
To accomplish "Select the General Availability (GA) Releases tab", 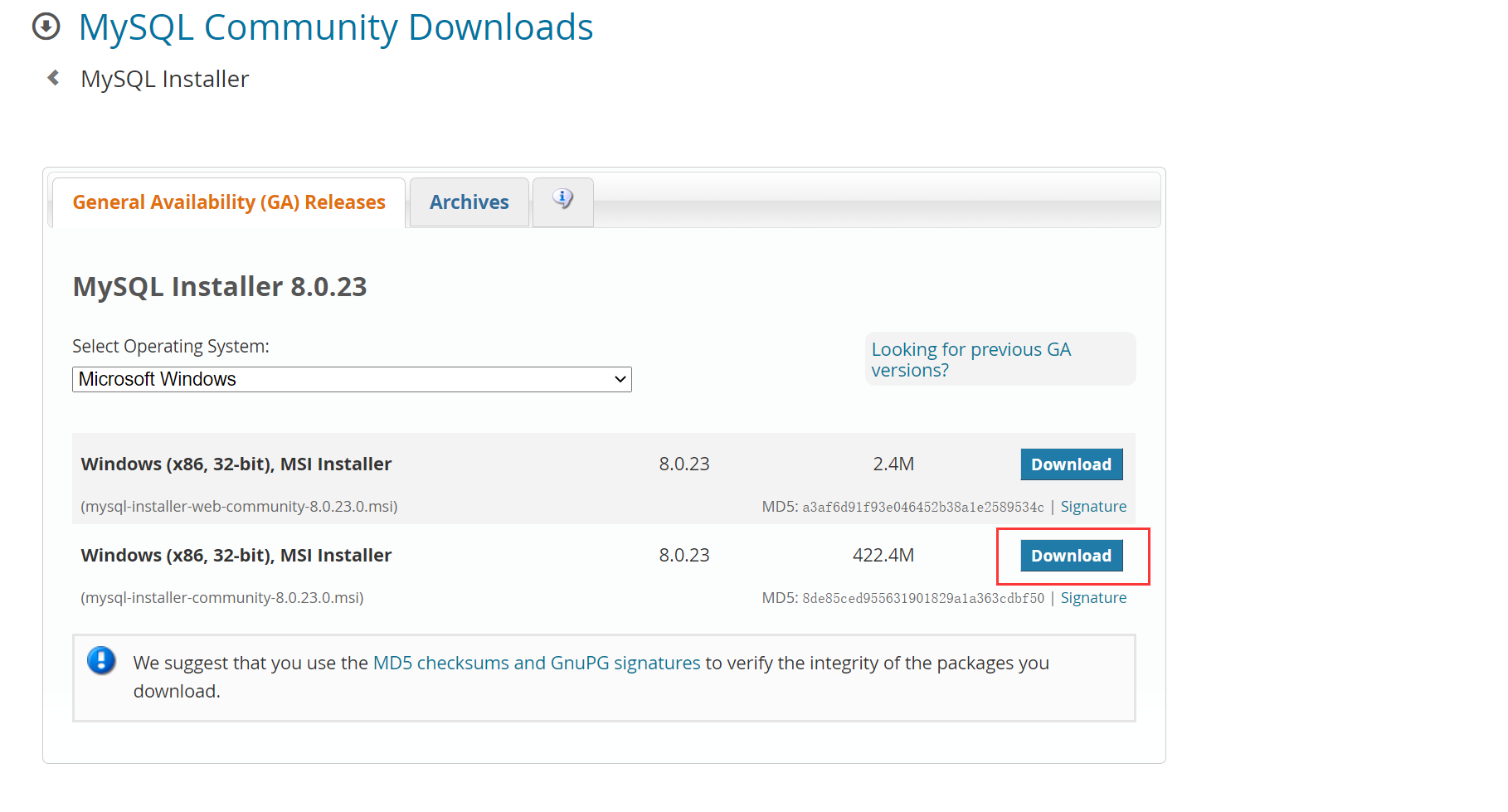I will [229, 202].
